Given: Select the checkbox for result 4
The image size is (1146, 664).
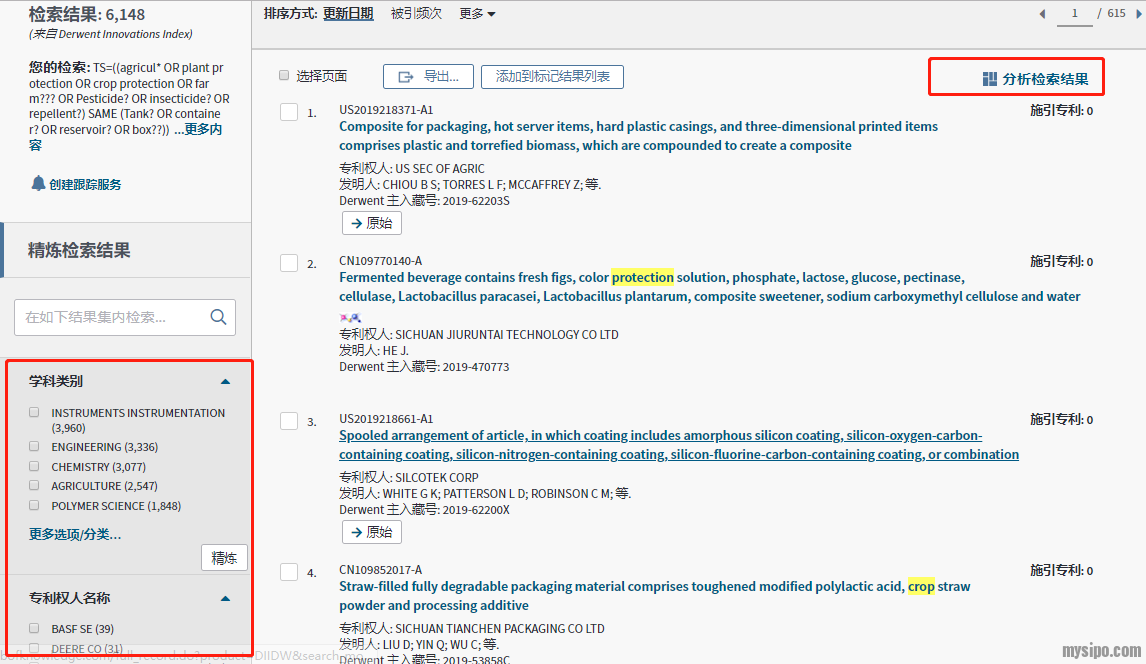Looking at the screenshot, I should [x=289, y=572].
